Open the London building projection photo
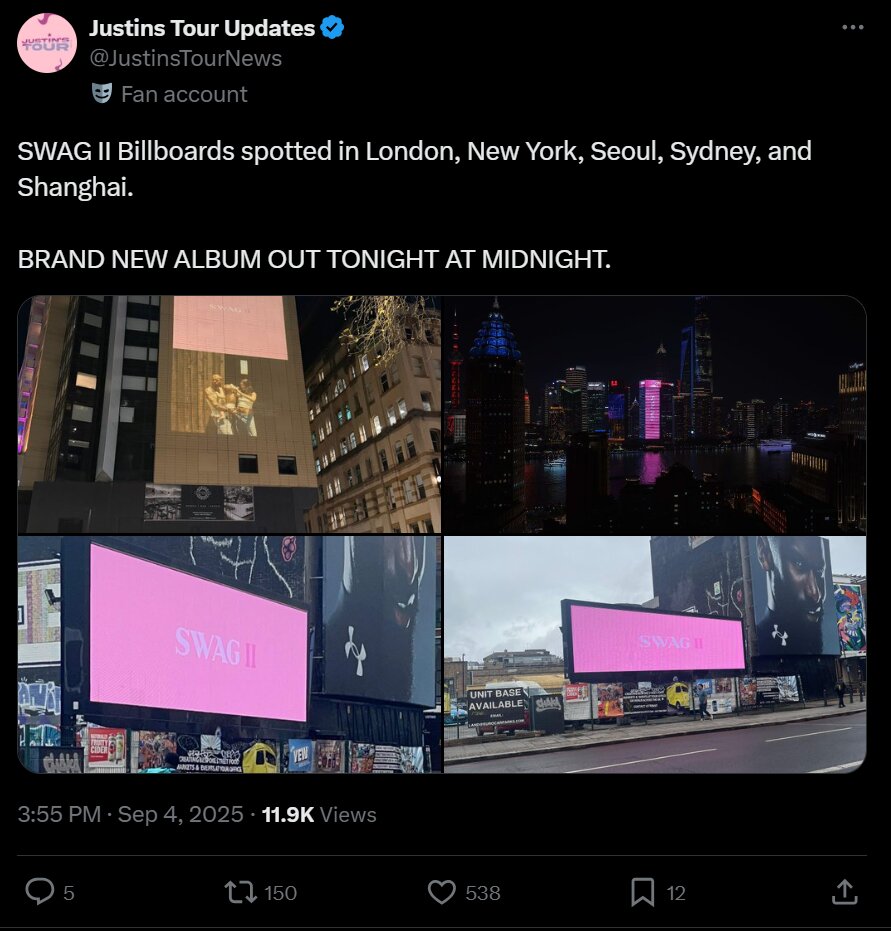Screen dimensions: 891x931 [x=229, y=414]
